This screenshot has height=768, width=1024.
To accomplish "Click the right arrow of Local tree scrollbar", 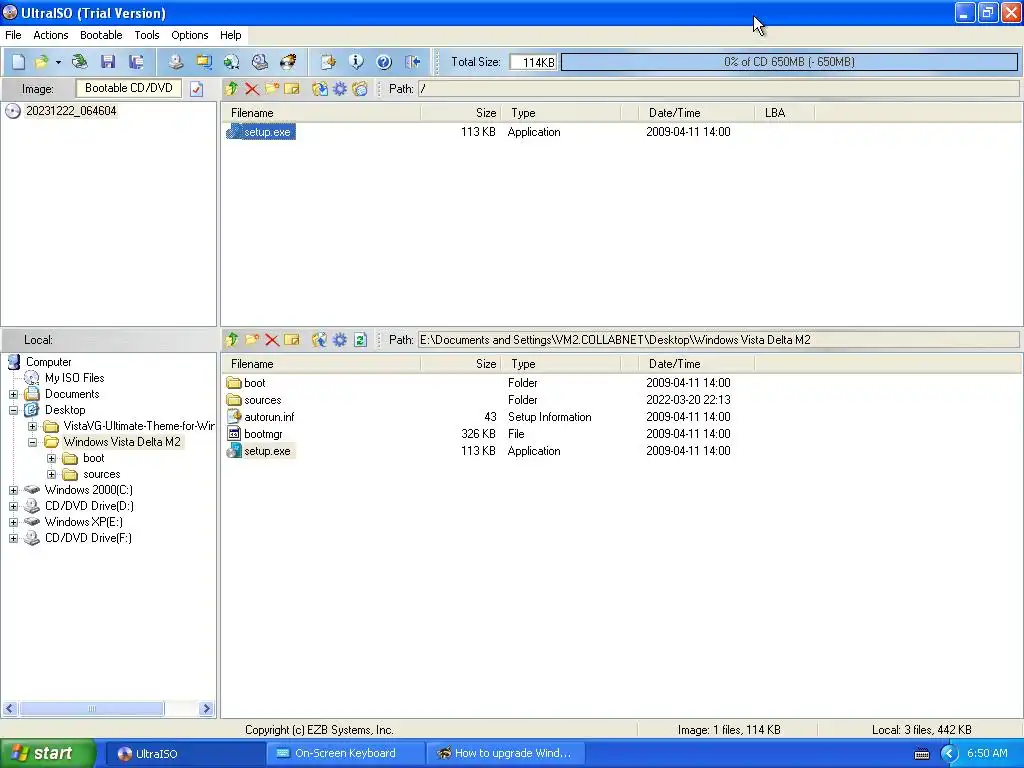I will click(x=206, y=709).
